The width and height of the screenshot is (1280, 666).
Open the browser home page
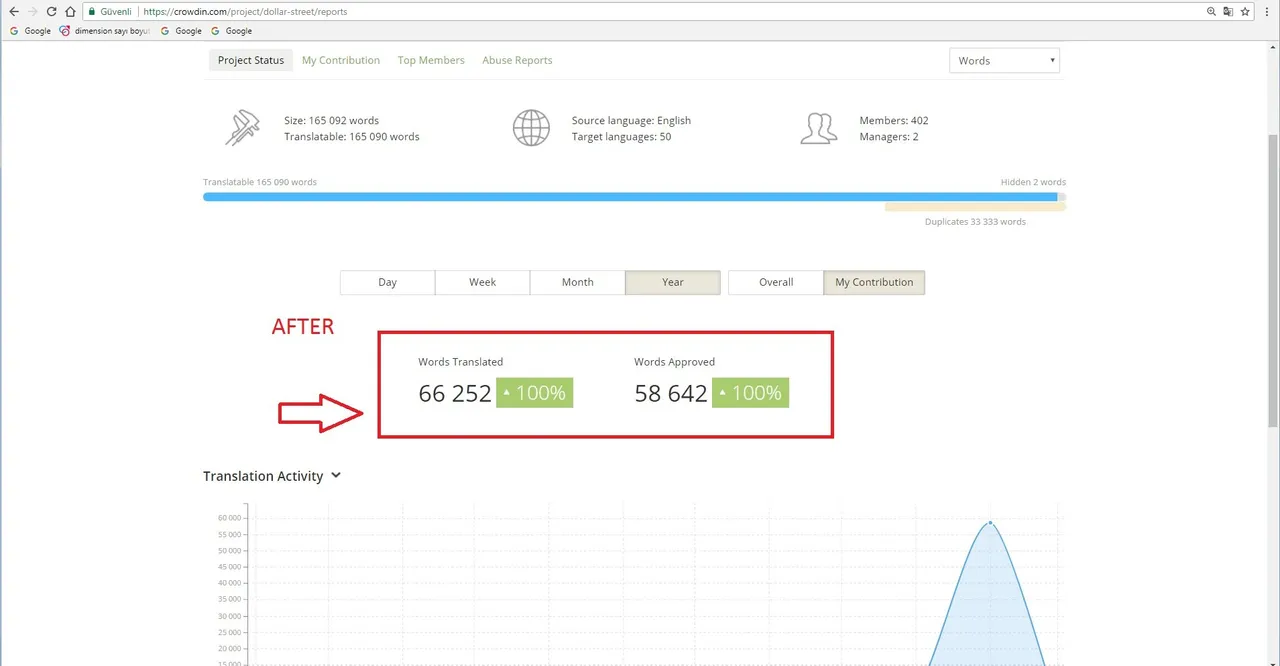[70, 12]
